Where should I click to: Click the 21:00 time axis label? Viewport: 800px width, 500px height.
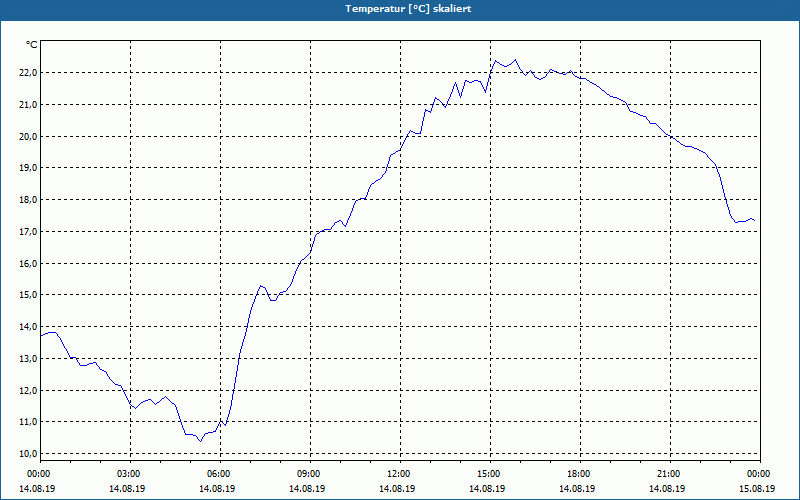(668, 474)
